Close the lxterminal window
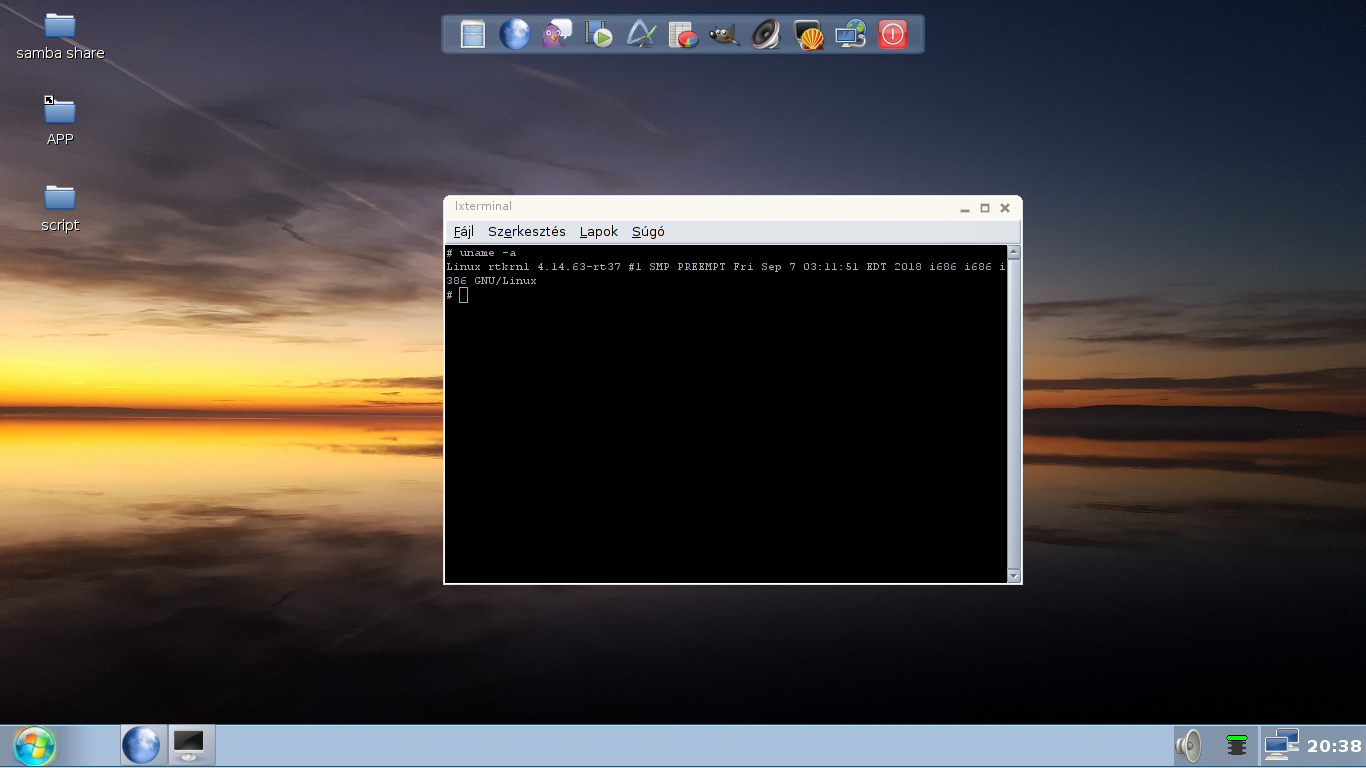Screen dimensions: 1366x768 pos(1005,208)
